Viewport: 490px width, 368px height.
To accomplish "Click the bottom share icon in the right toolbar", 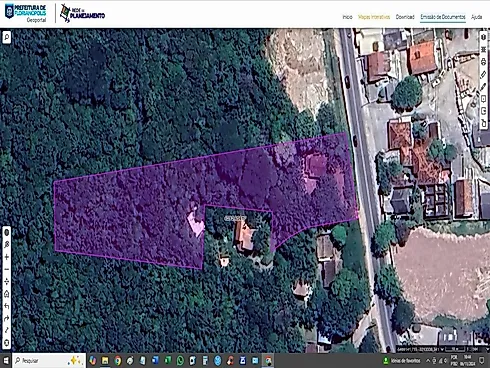I will pos(484,124).
